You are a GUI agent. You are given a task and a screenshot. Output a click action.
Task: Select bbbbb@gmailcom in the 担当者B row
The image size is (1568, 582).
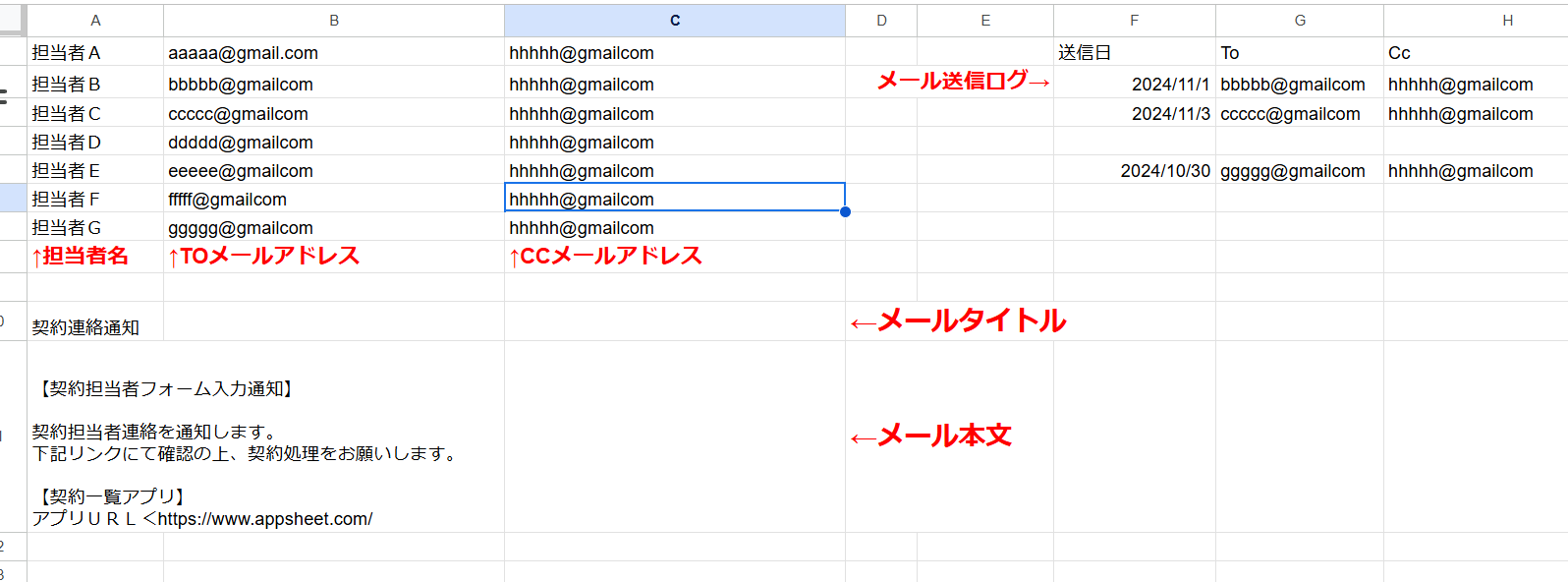tap(334, 83)
